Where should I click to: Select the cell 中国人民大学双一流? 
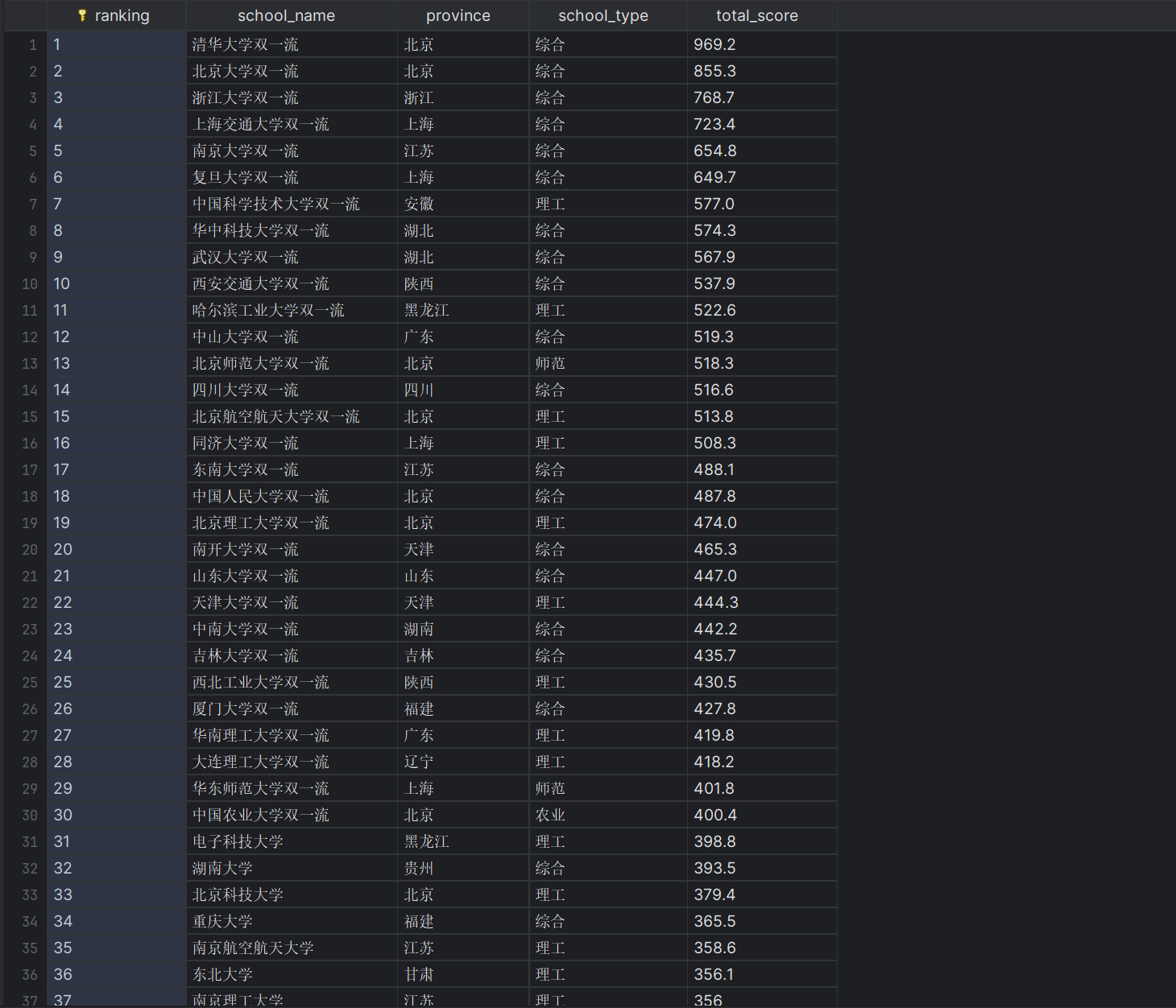292,496
